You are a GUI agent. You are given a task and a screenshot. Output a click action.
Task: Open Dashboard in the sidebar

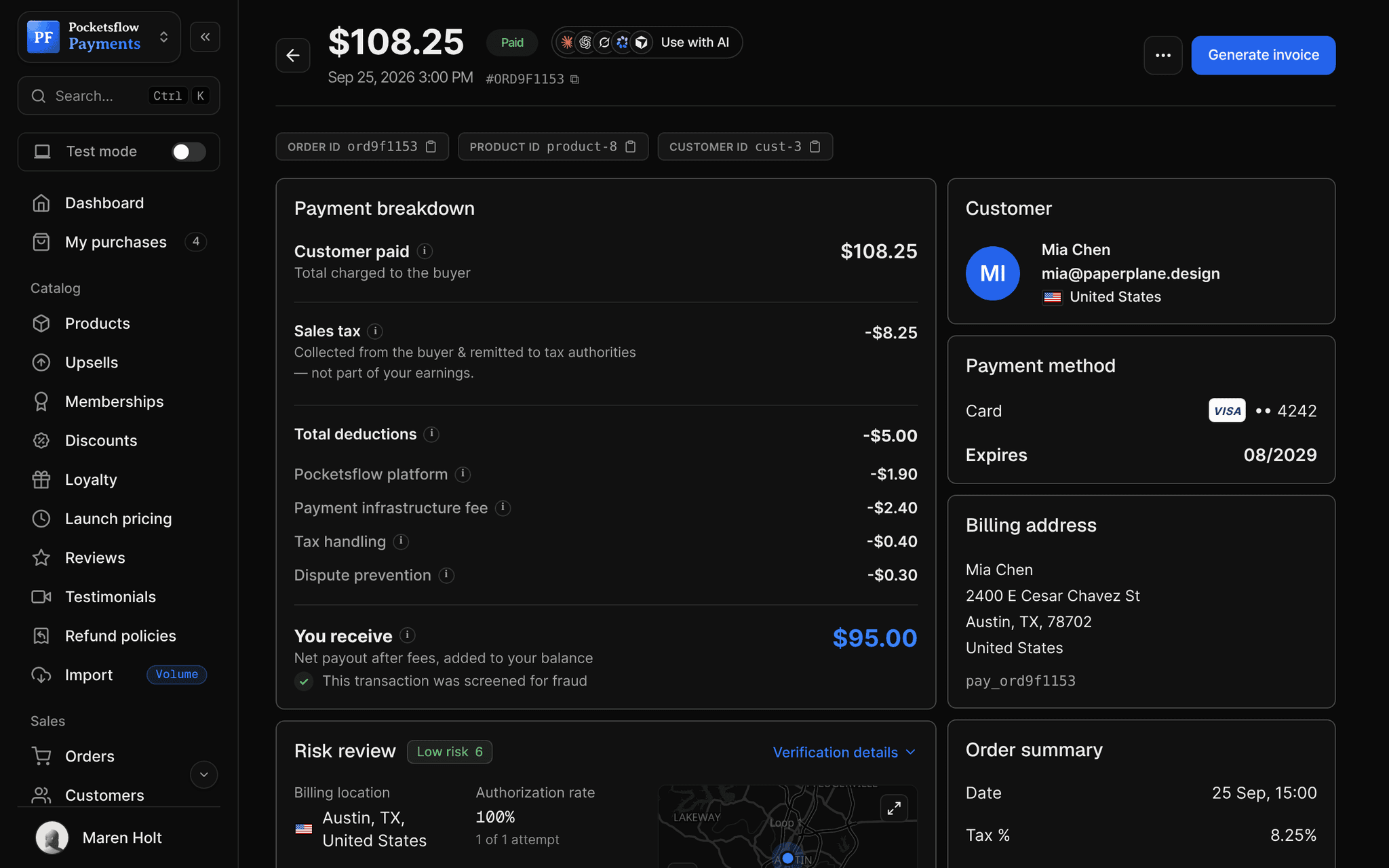click(x=119, y=203)
